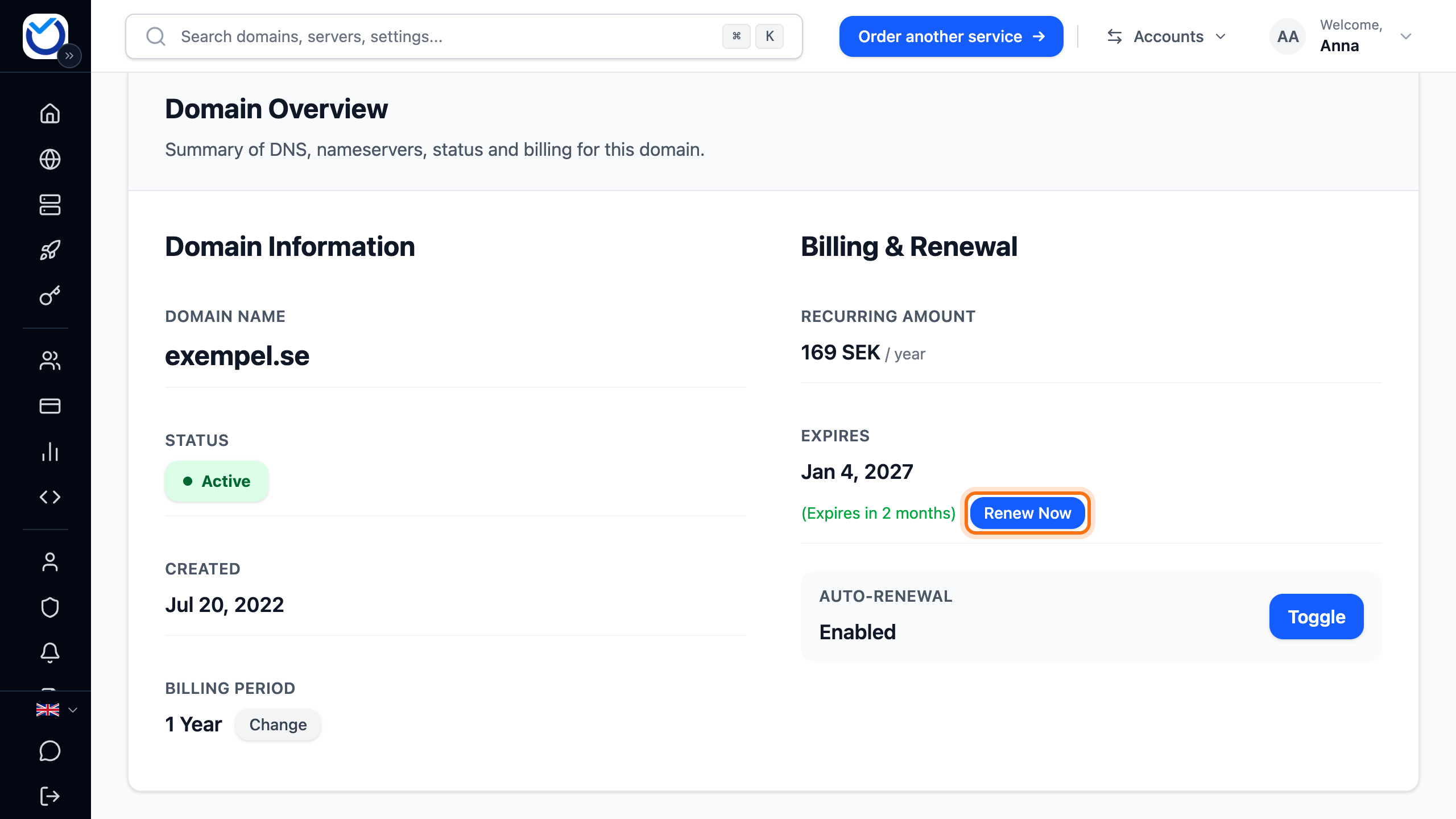Viewport: 1456px width, 819px height.
Task: Open the globe Domains icon in the sidebar
Action: [x=50, y=159]
